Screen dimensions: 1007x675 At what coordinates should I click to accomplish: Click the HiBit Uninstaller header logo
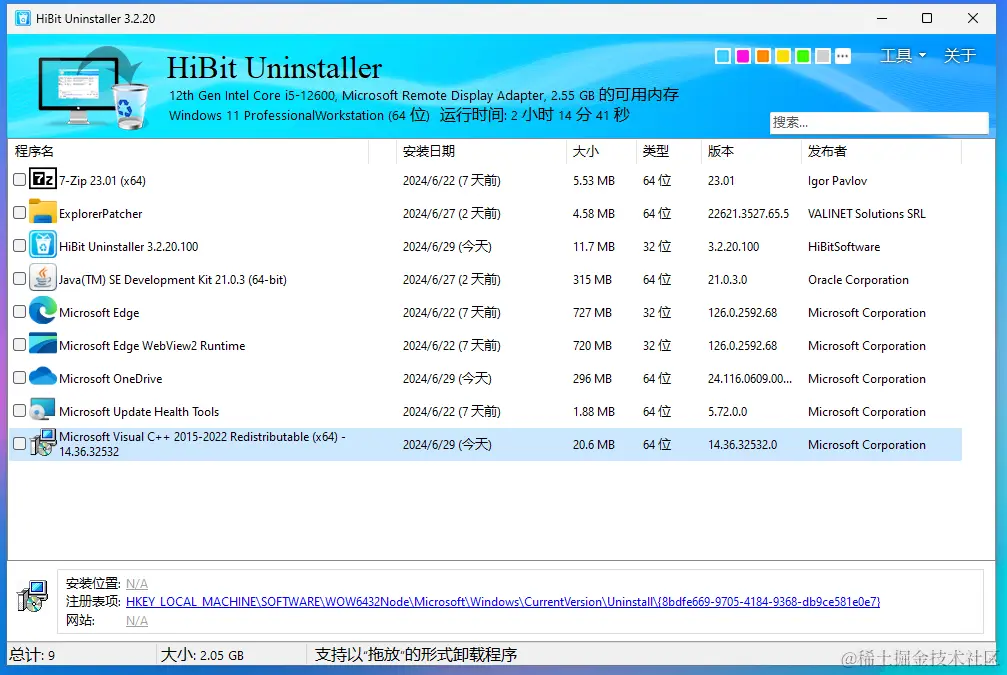[x=93, y=88]
